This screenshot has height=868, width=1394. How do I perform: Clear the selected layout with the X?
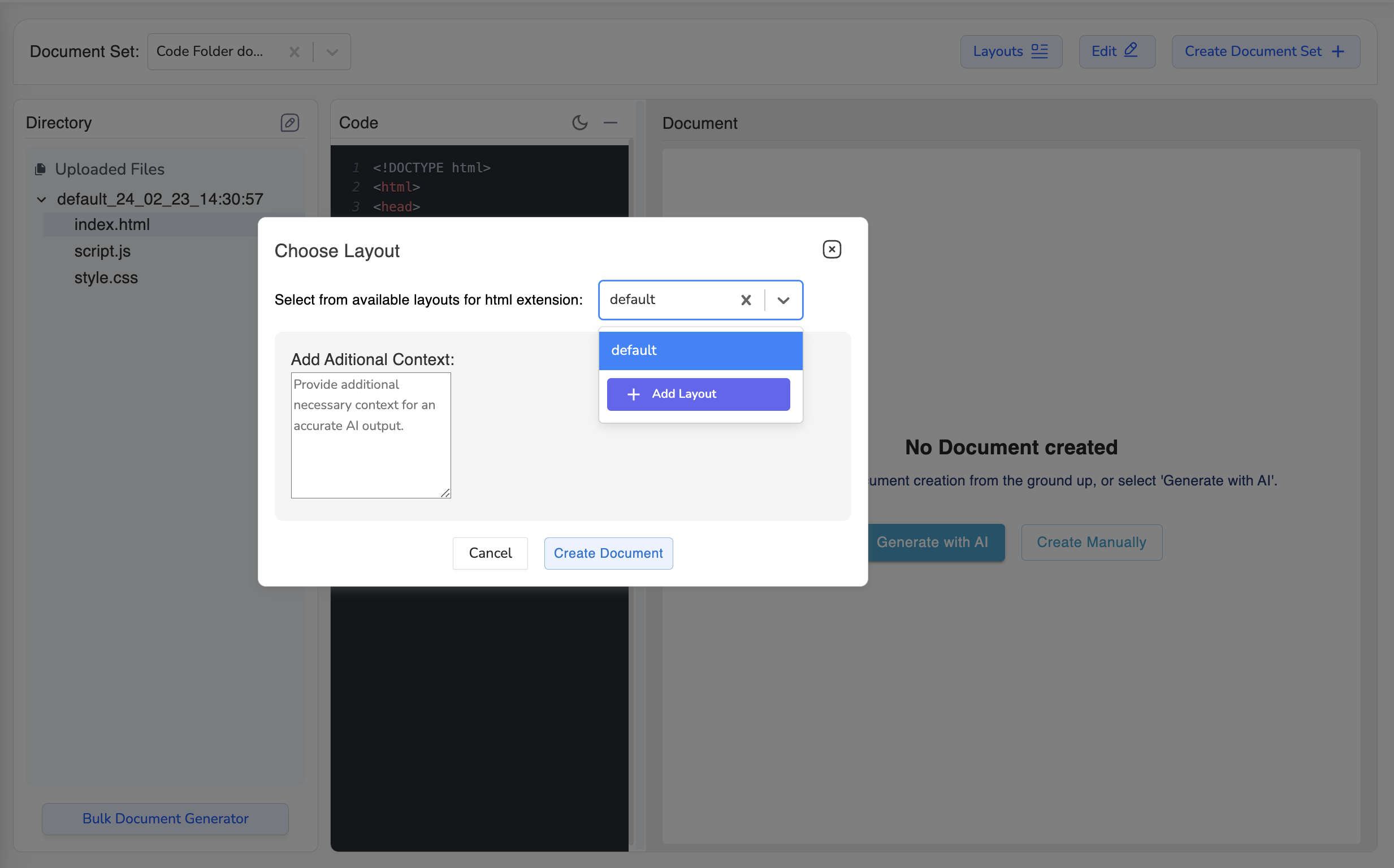745,300
